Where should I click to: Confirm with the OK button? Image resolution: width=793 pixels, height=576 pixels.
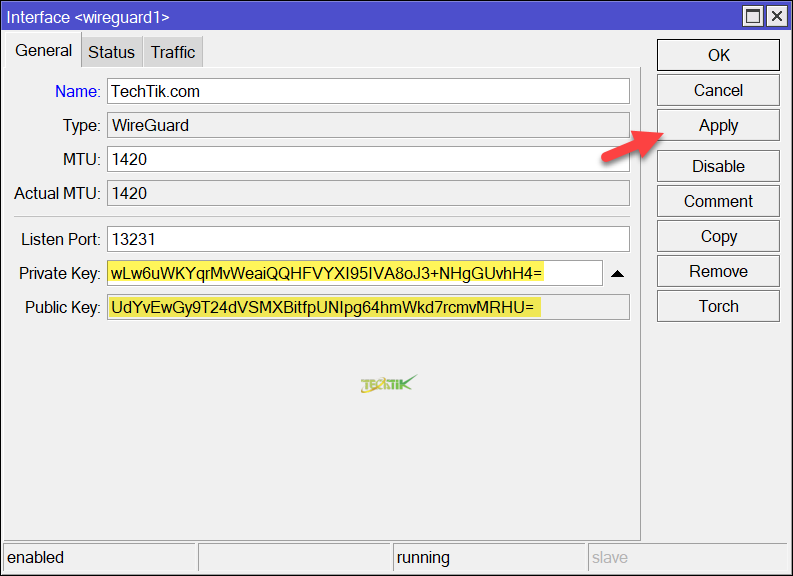pos(718,55)
